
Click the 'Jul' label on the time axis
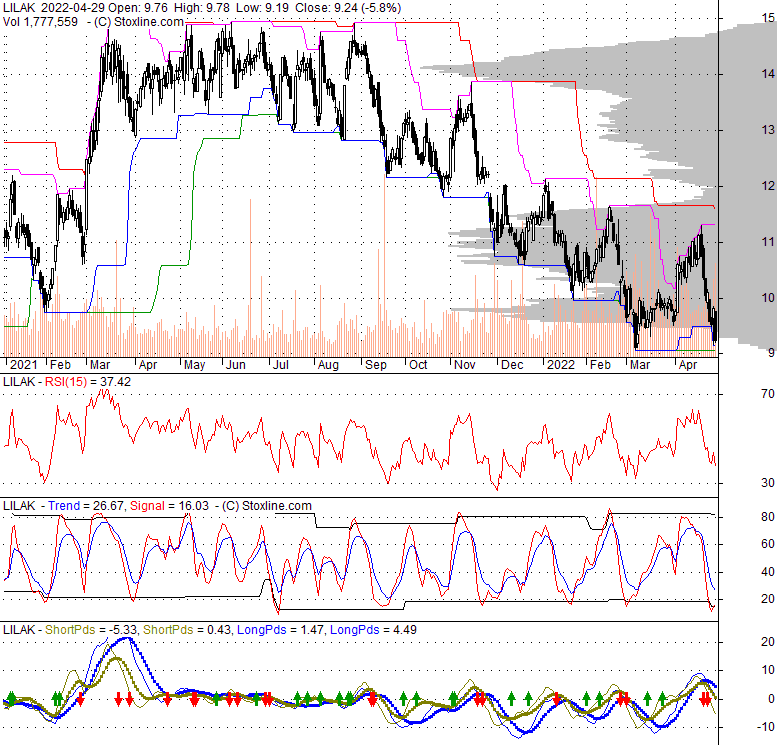point(281,365)
